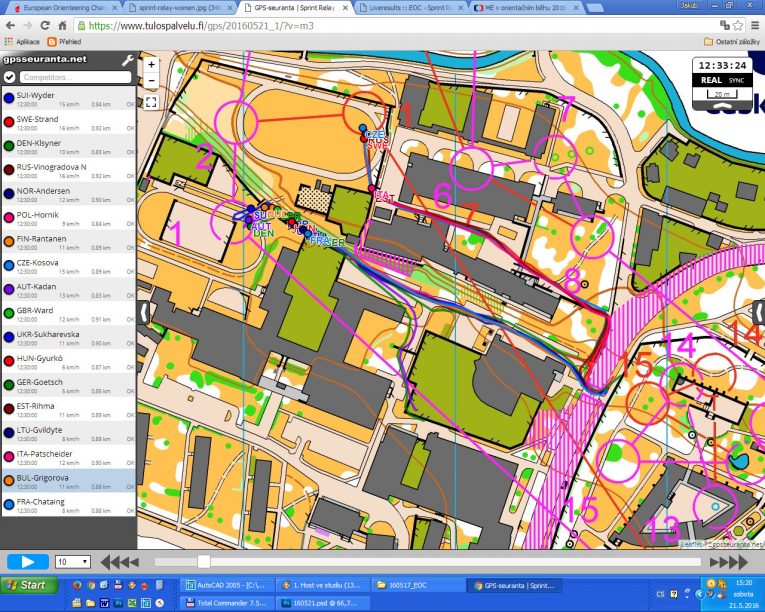This screenshot has height=612, width=765.
Task: Open the Chrome hamburger menu
Action: 755,25
